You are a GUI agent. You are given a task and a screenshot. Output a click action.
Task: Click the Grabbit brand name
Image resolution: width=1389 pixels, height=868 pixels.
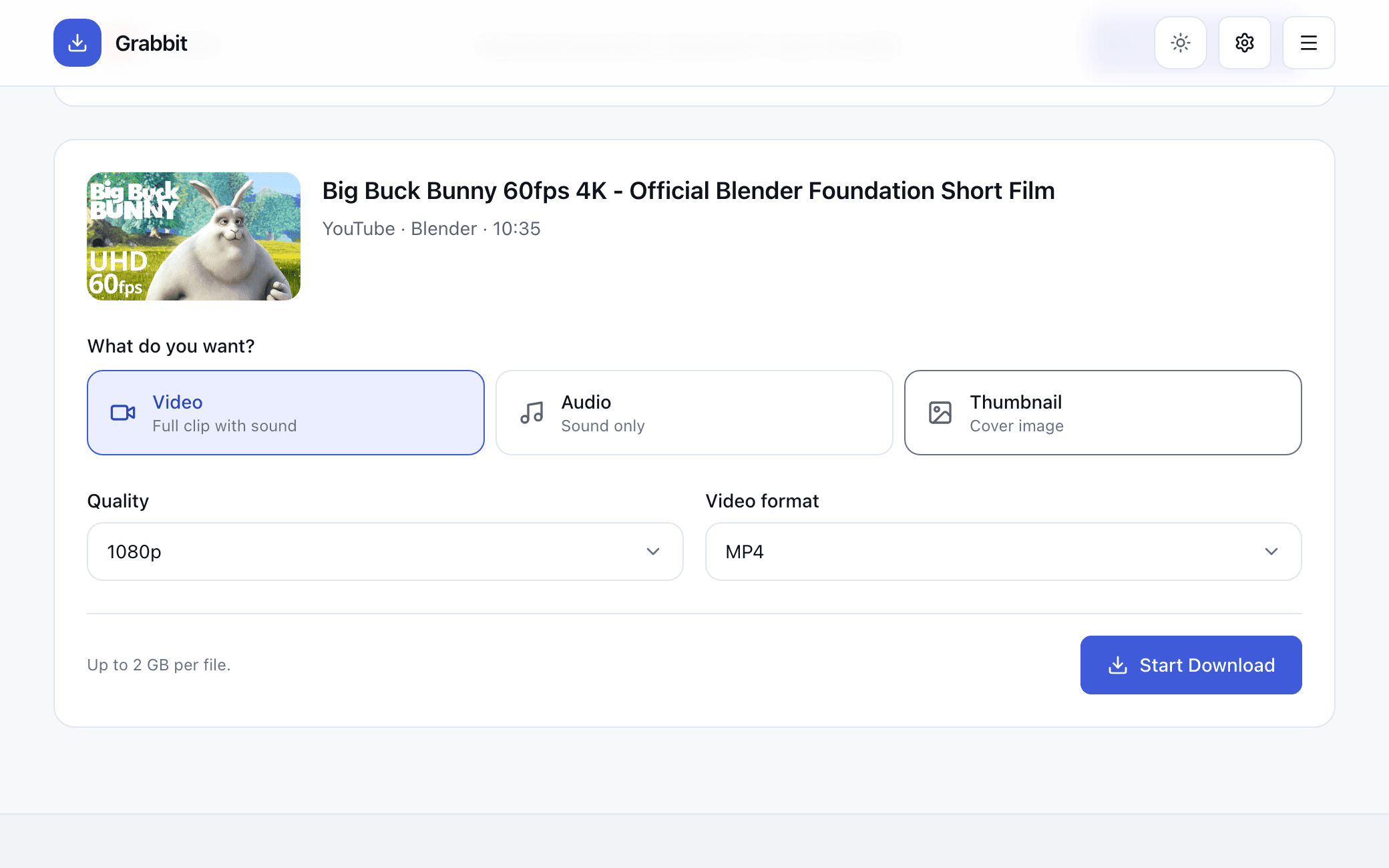(x=151, y=43)
